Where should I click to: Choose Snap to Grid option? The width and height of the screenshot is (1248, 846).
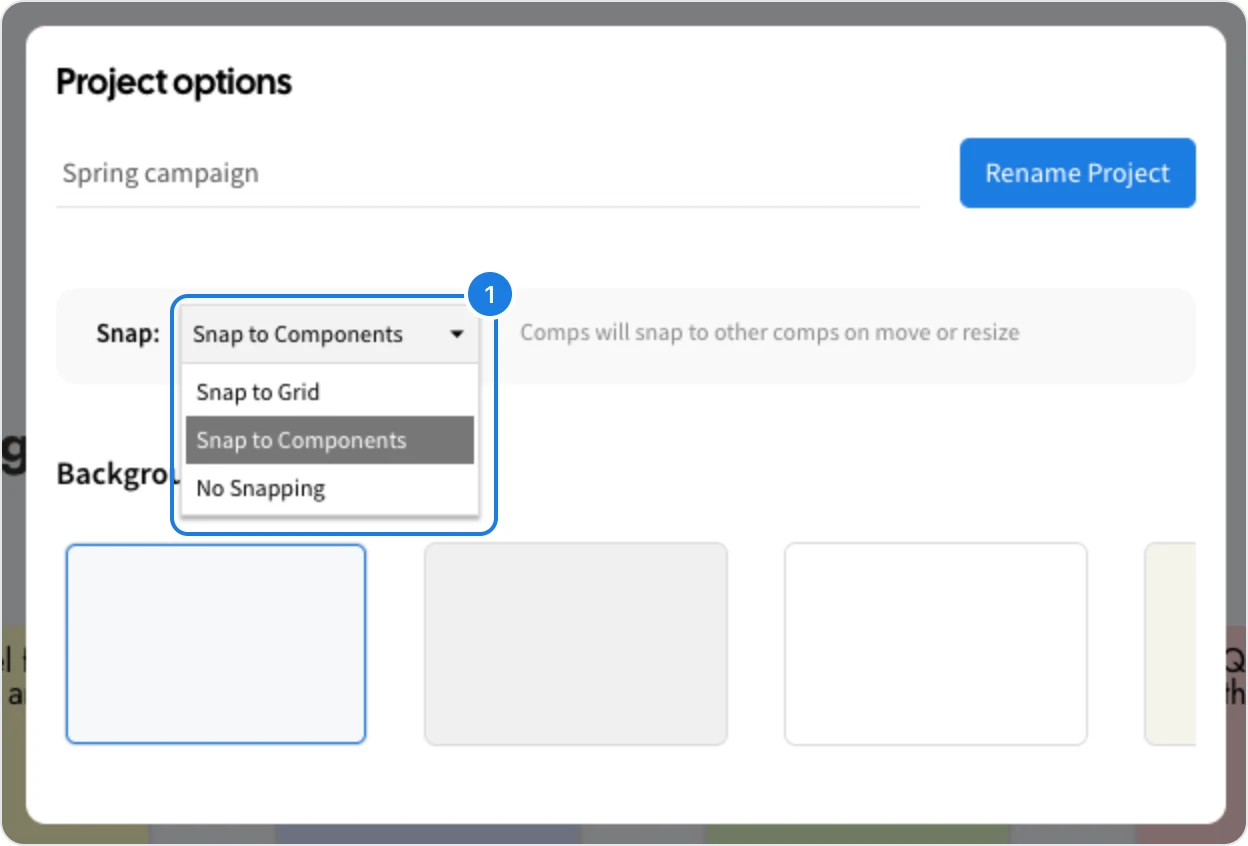[330, 392]
